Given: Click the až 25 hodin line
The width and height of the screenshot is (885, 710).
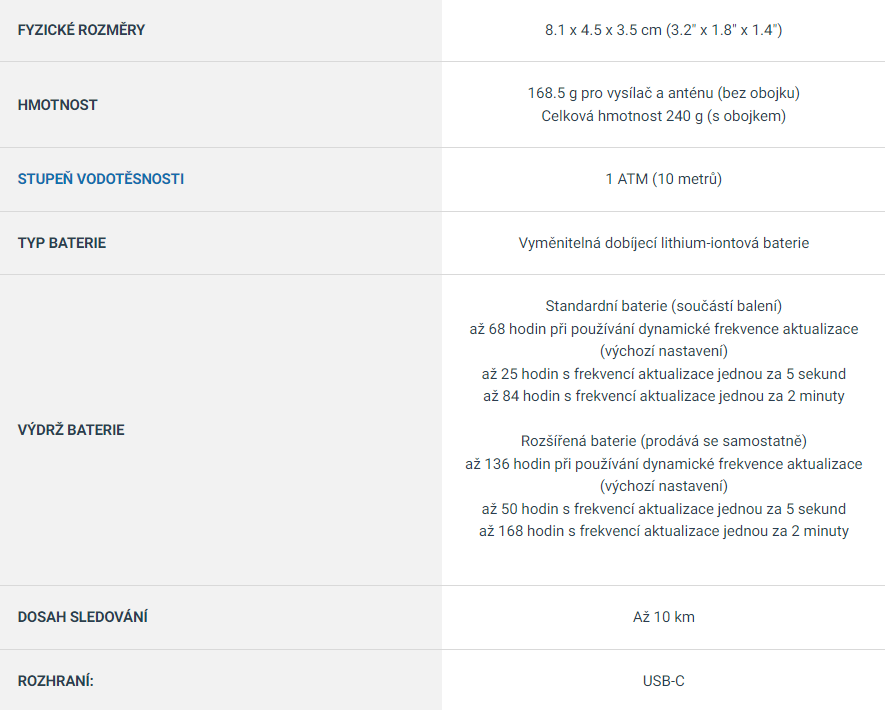Looking at the screenshot, I should tap(663, 374).
